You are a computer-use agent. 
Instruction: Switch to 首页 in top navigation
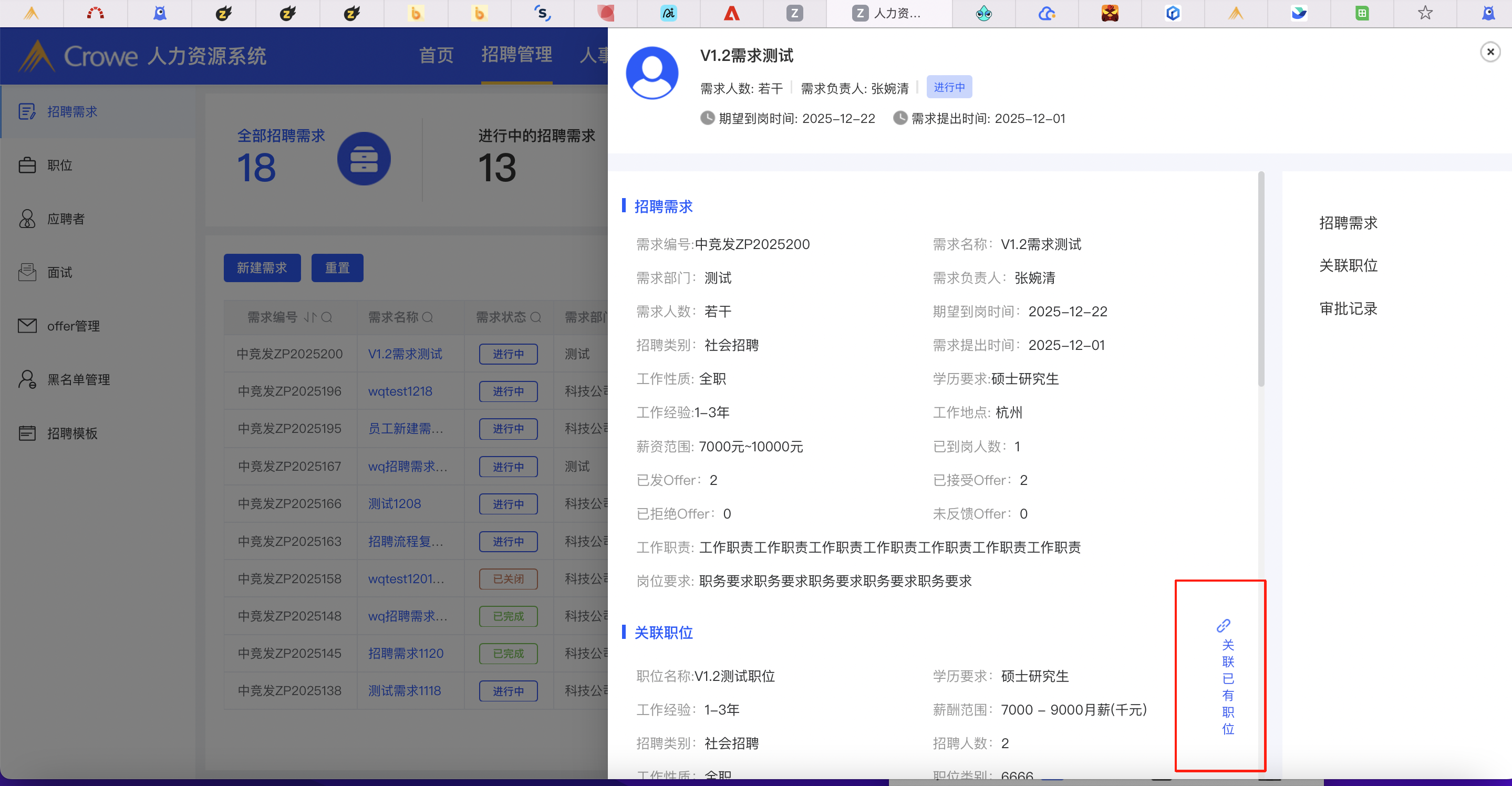[436, 55]
